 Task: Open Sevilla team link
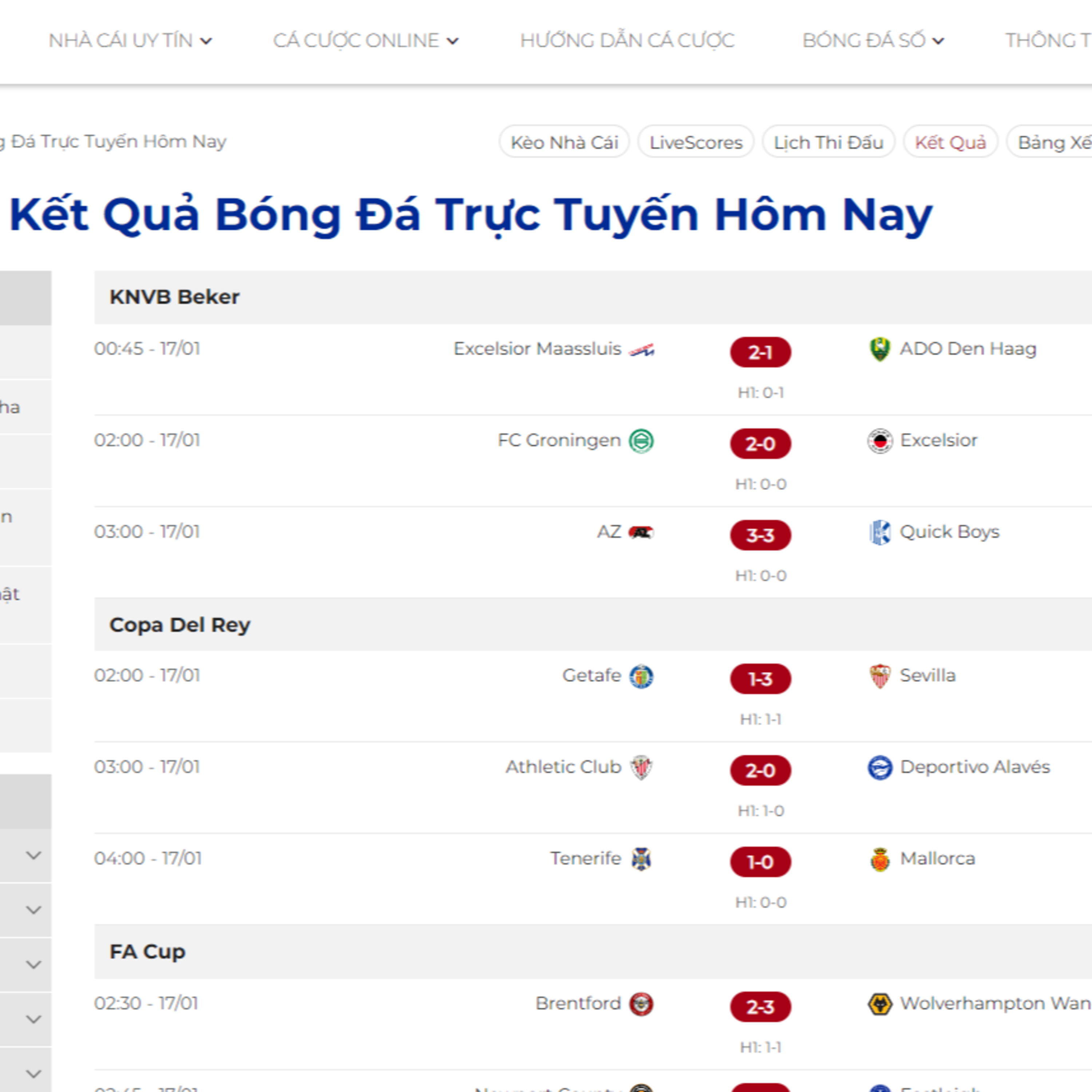927,676
